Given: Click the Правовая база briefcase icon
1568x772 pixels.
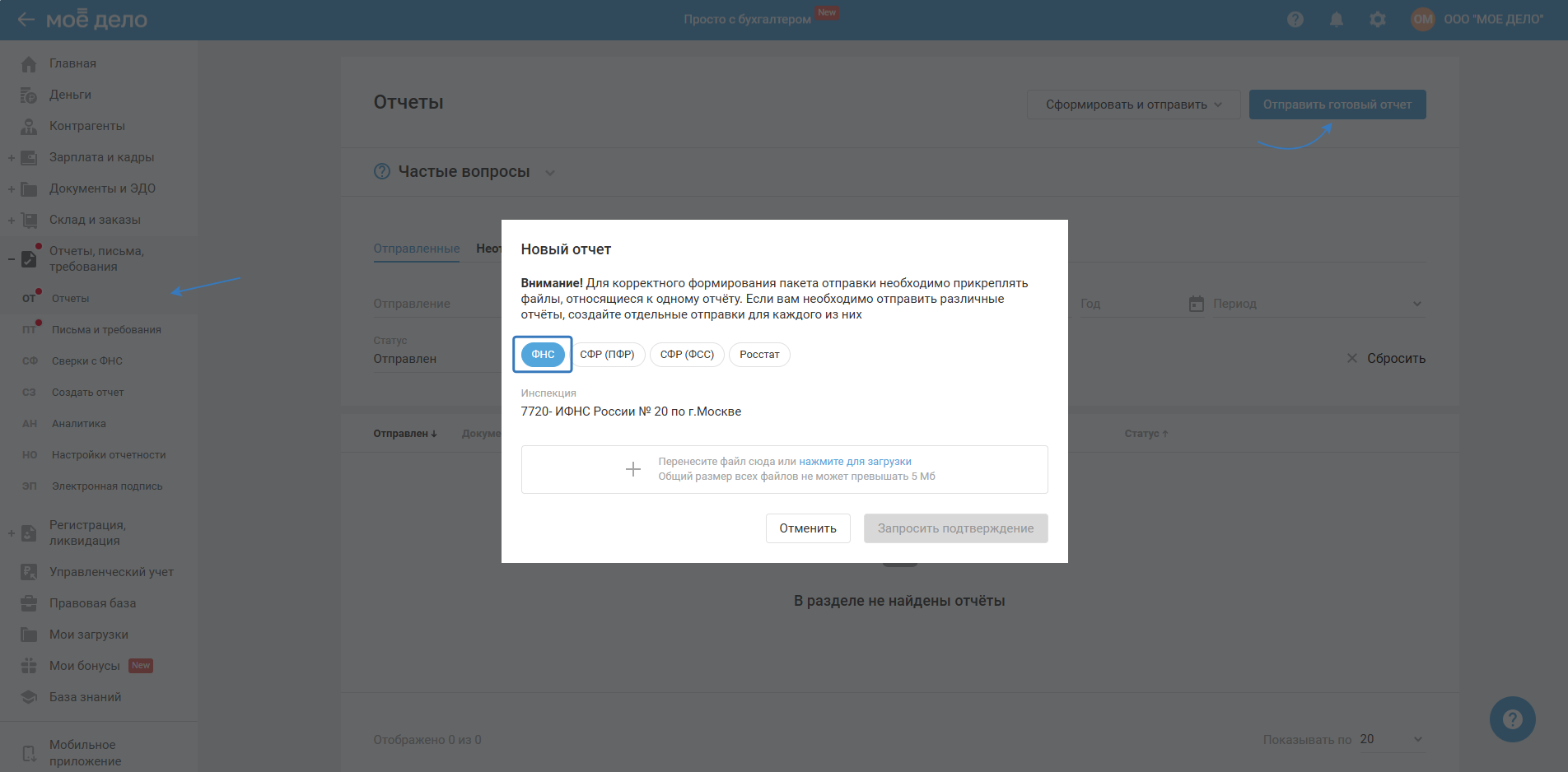Looking at the screenshot, I should (x=29, y=603).
